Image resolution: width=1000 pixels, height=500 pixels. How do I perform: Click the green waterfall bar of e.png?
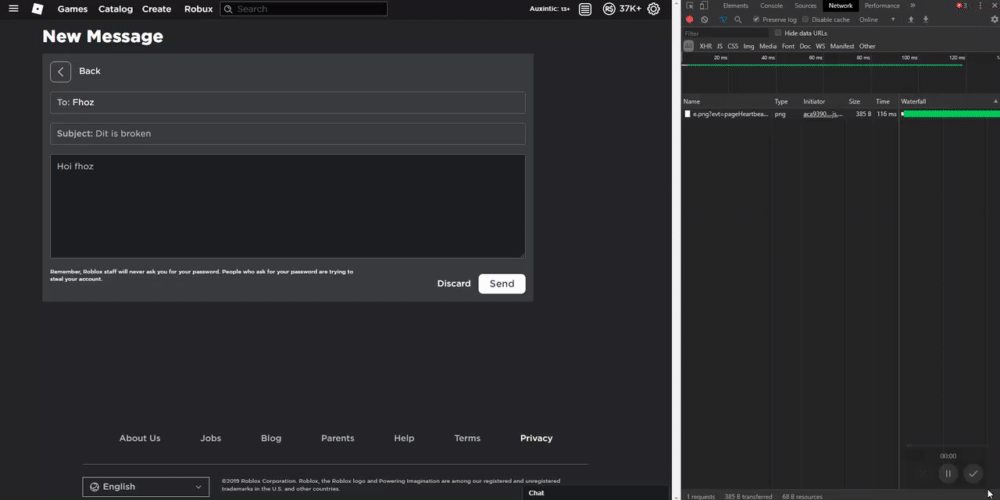[952, 114]
